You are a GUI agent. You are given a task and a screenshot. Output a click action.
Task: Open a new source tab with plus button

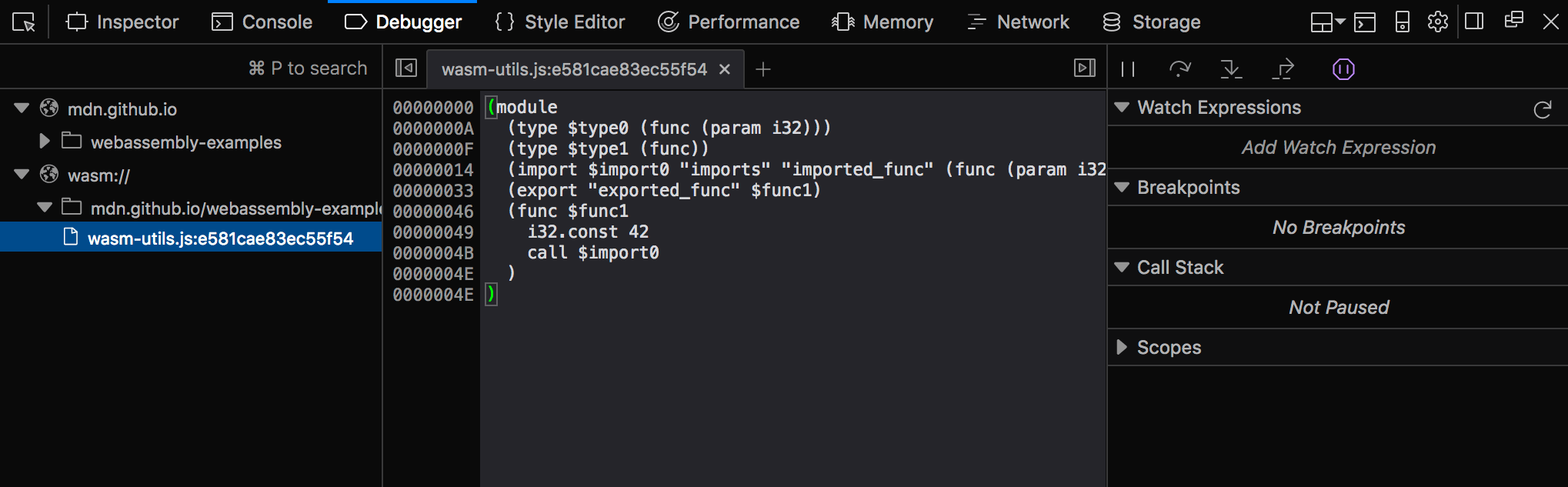click(762, 68)
